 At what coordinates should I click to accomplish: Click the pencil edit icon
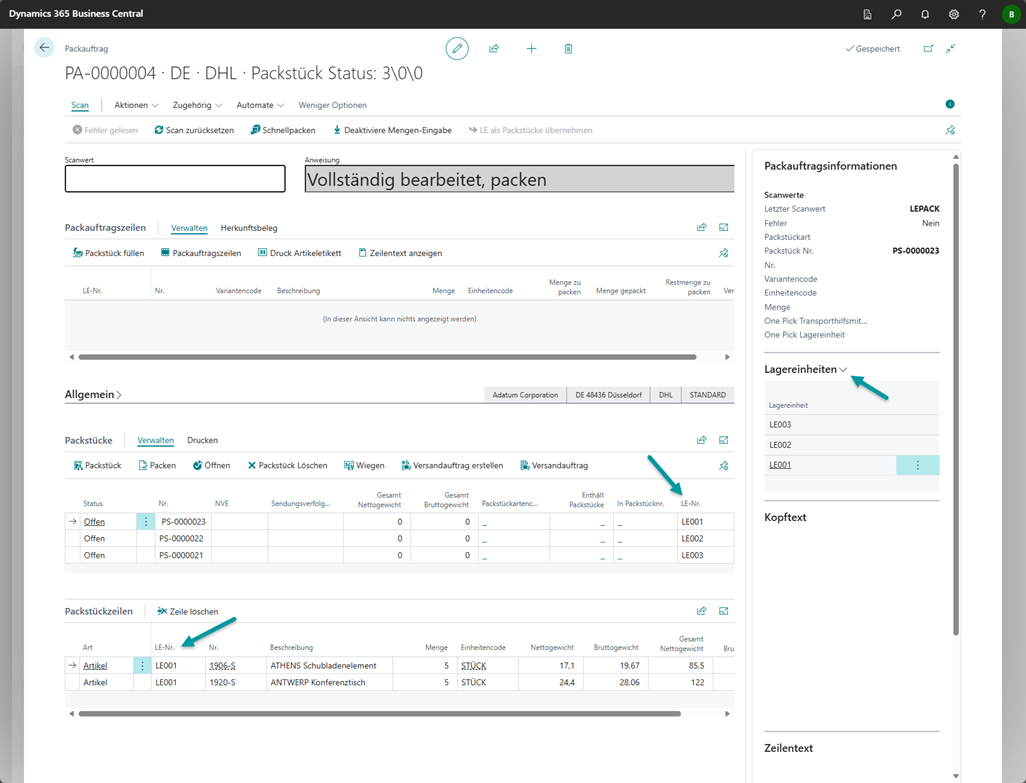pyautogui.click(x=457, y=48)
